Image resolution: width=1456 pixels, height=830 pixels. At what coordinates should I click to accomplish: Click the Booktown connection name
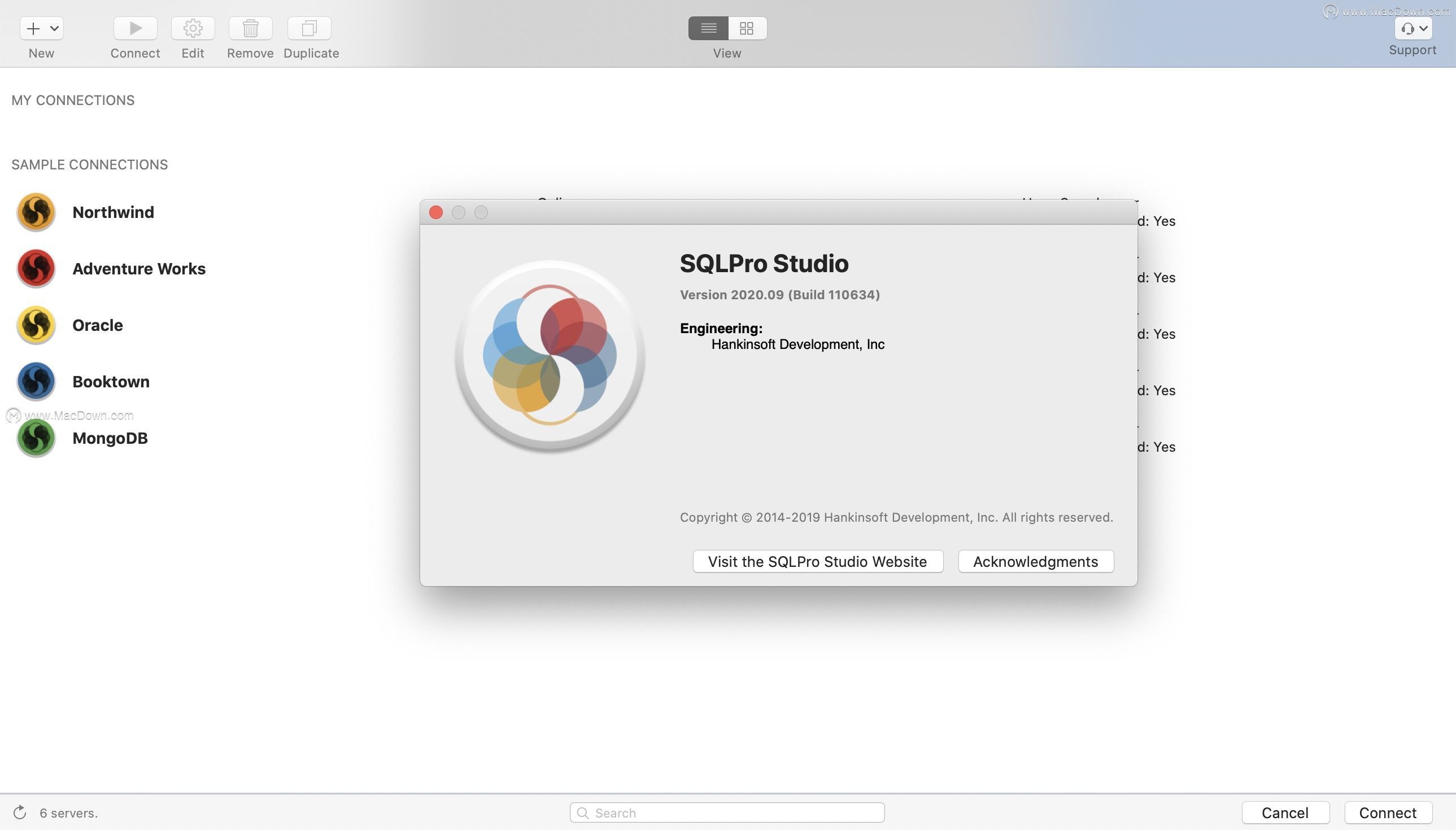[111, 381]
